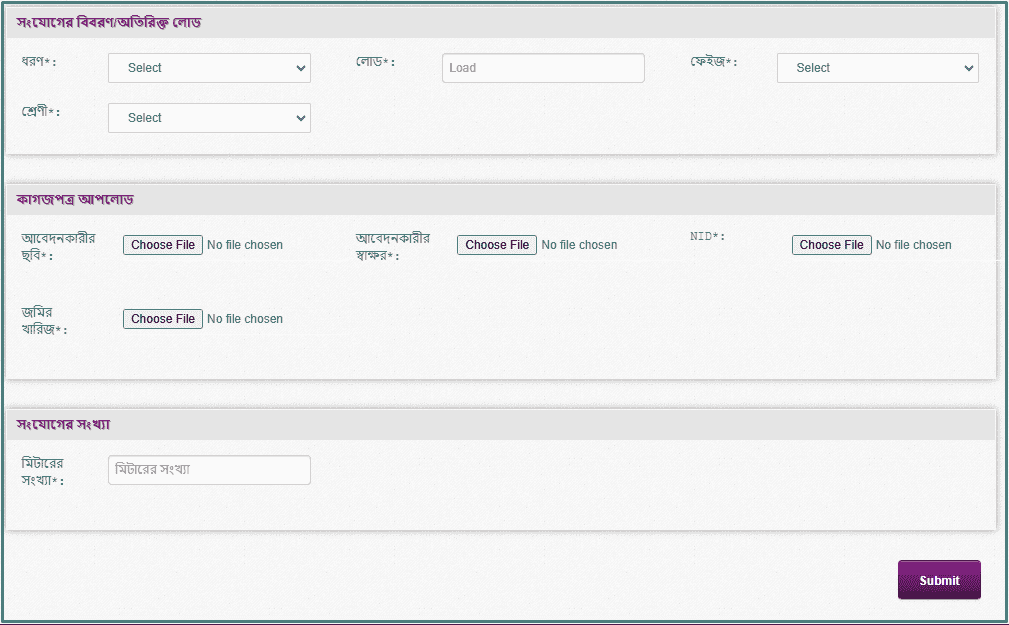Click "No file chosen" beside জমির খারিজ
The image size is (1009, 625).
pyautogui.click(x=245, y=319)
